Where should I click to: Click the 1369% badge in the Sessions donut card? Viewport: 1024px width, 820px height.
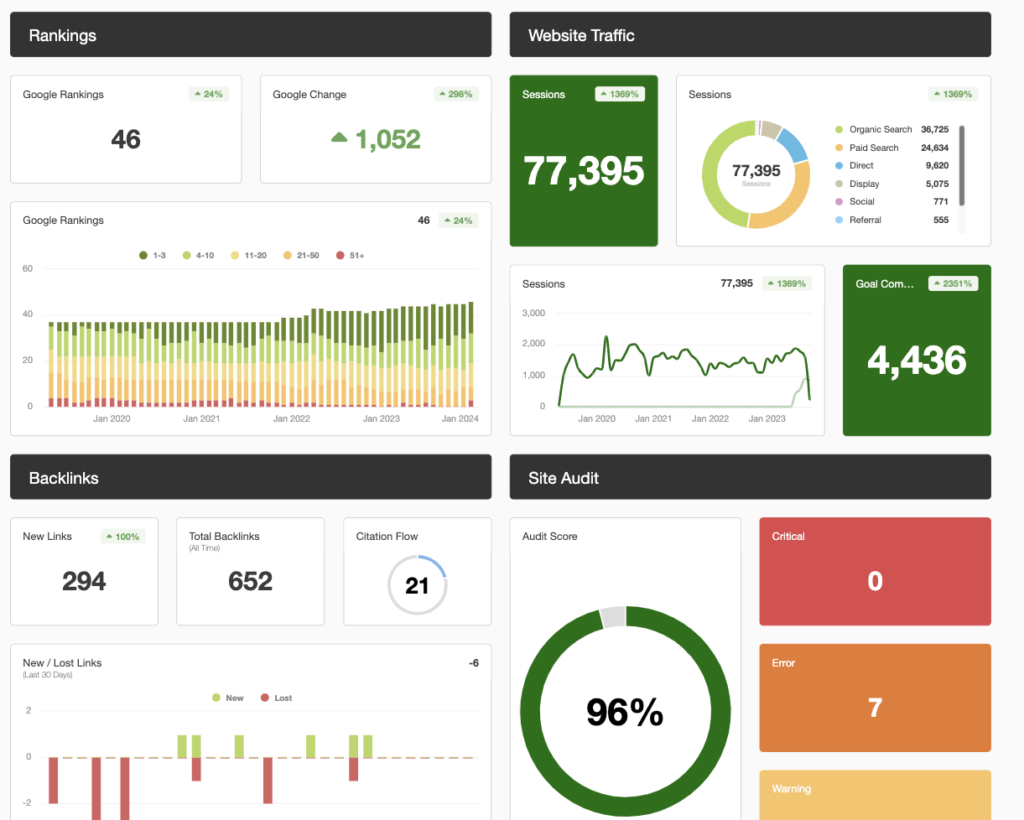[952, 94]
